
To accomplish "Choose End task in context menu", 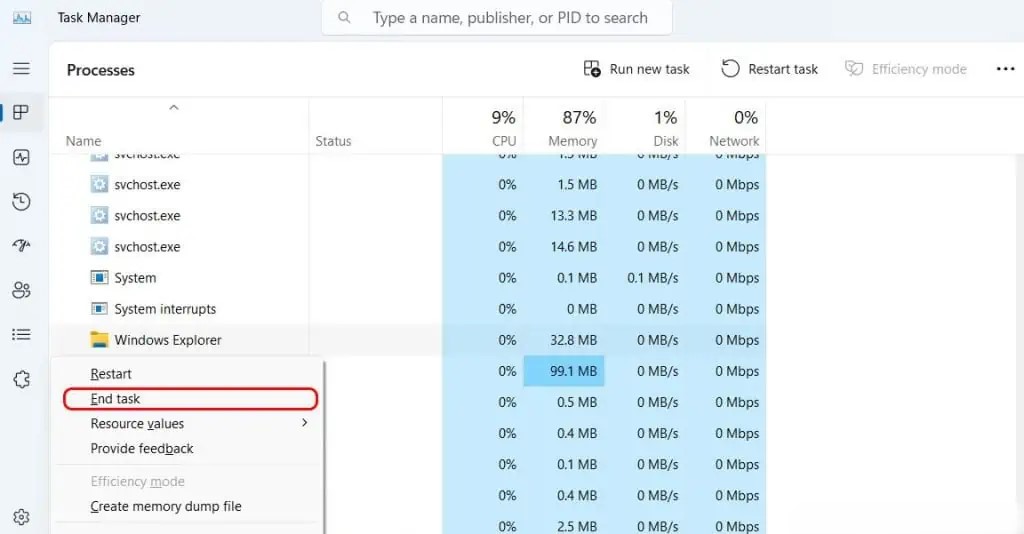I will pyautogui.click(x=190, y=399).
